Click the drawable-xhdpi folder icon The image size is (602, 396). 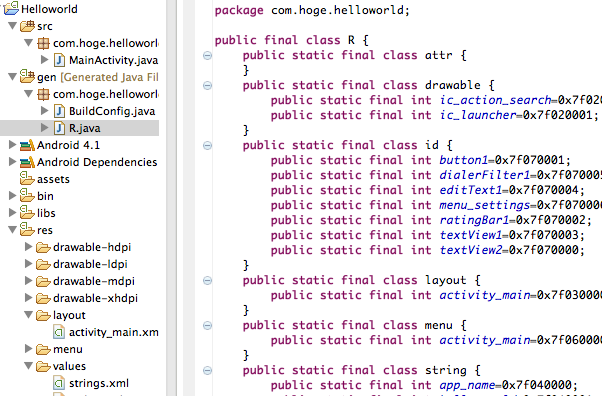click(x=43, y=298)
